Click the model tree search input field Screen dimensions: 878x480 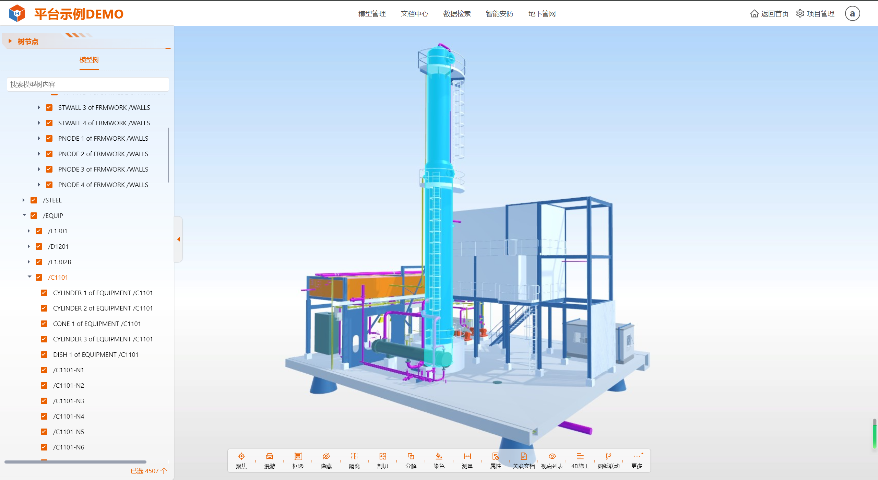[x=88, y=85]
